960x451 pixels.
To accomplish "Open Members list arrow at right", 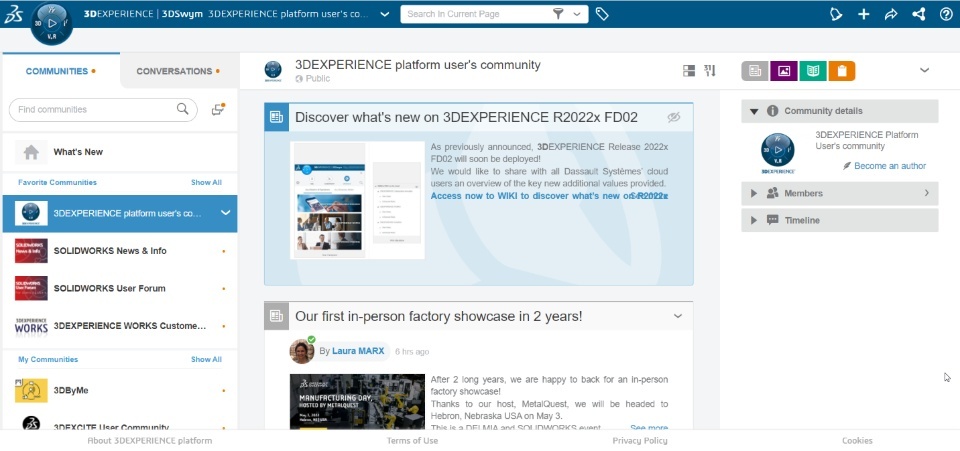I will click(x=926, y=193).
